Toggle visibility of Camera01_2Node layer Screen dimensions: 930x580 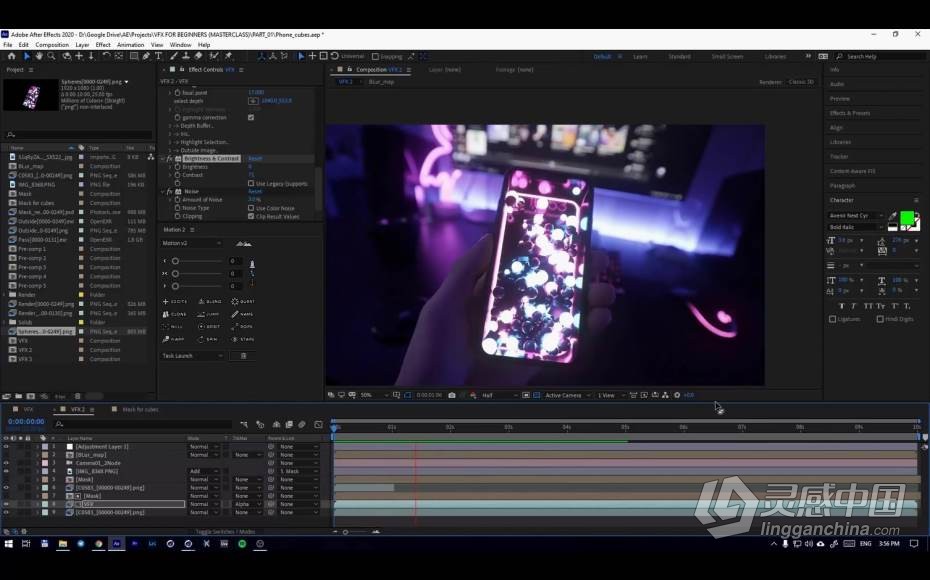click(6, 463)
